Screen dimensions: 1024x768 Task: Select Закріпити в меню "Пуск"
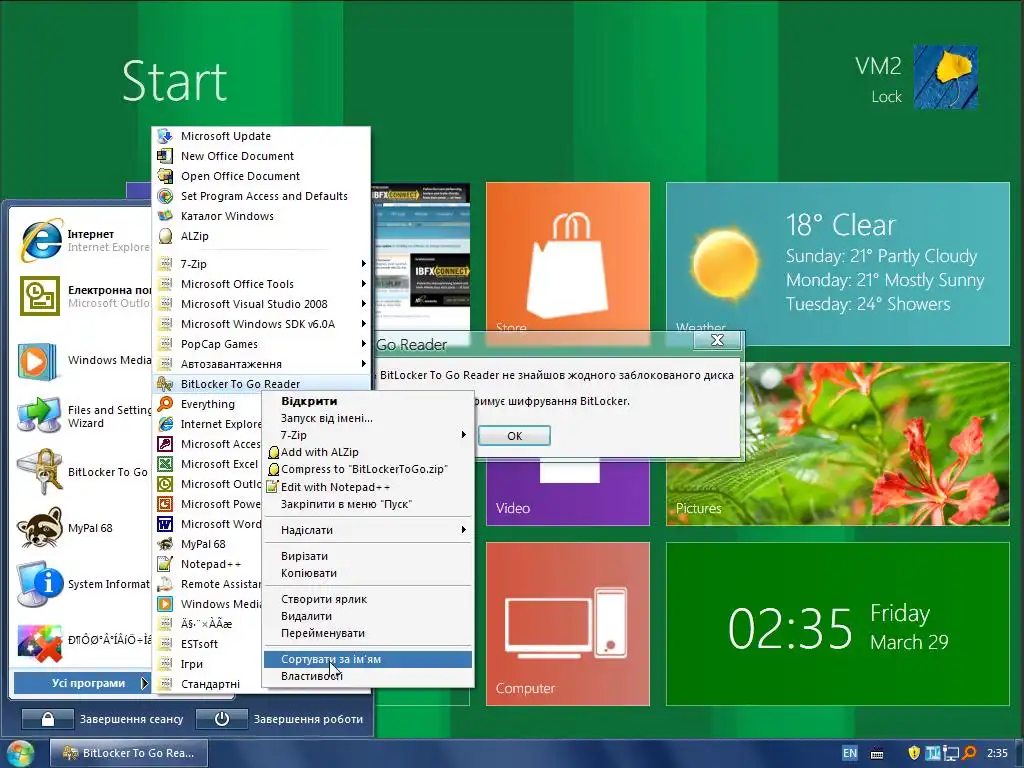tap(368, 504)
